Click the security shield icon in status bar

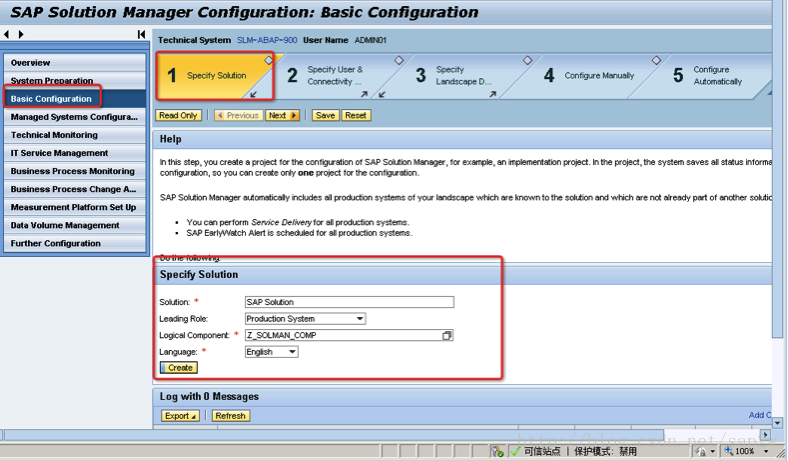tap(497, 451)
